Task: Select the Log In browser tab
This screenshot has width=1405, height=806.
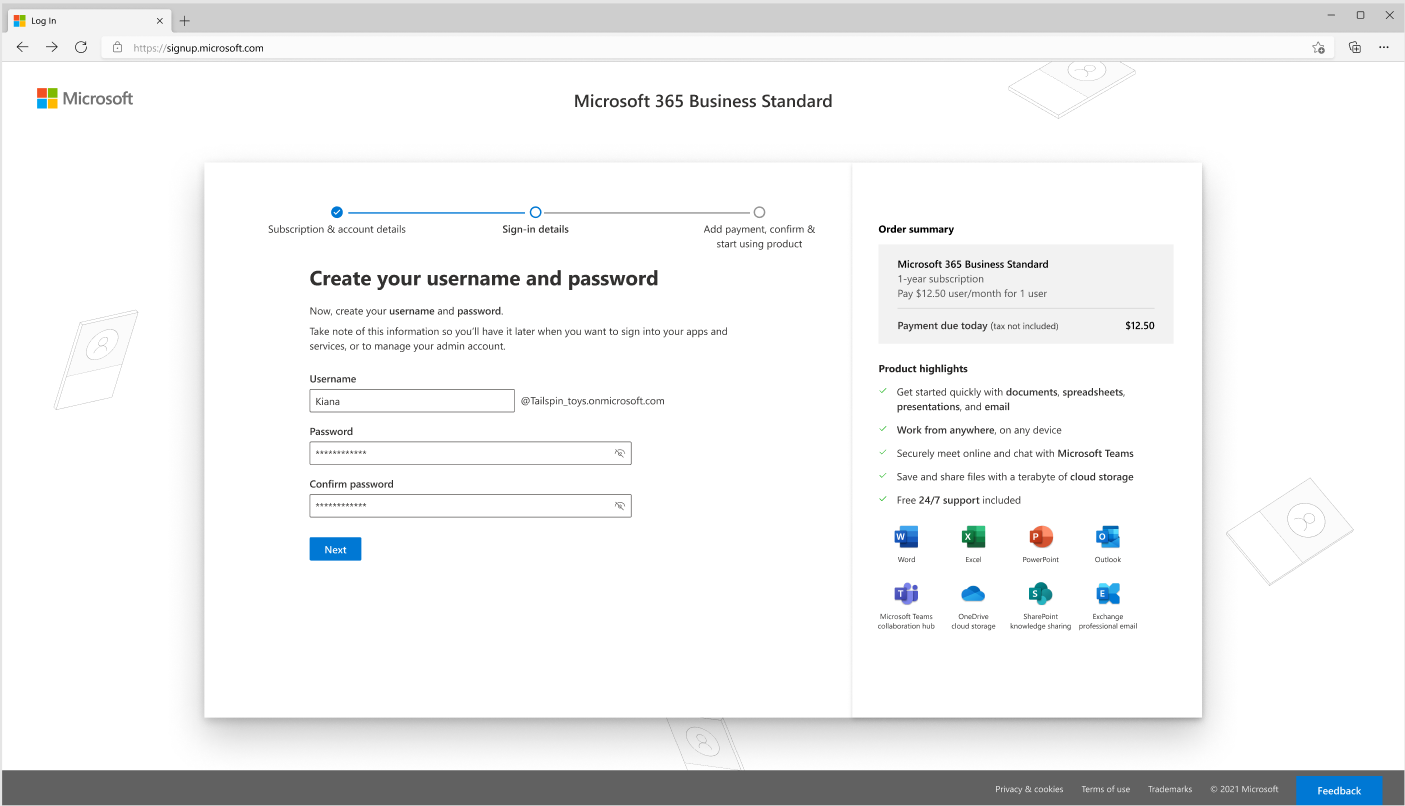Action: (89, 20)
